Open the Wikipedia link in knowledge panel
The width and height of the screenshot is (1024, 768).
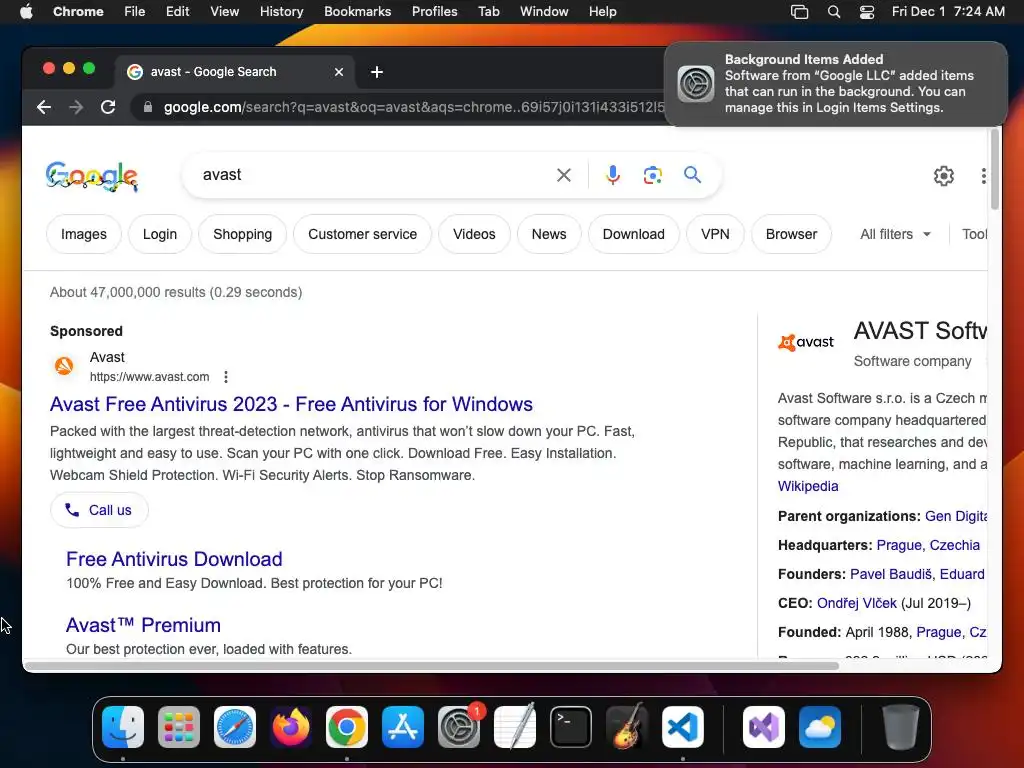pos(808,486)
